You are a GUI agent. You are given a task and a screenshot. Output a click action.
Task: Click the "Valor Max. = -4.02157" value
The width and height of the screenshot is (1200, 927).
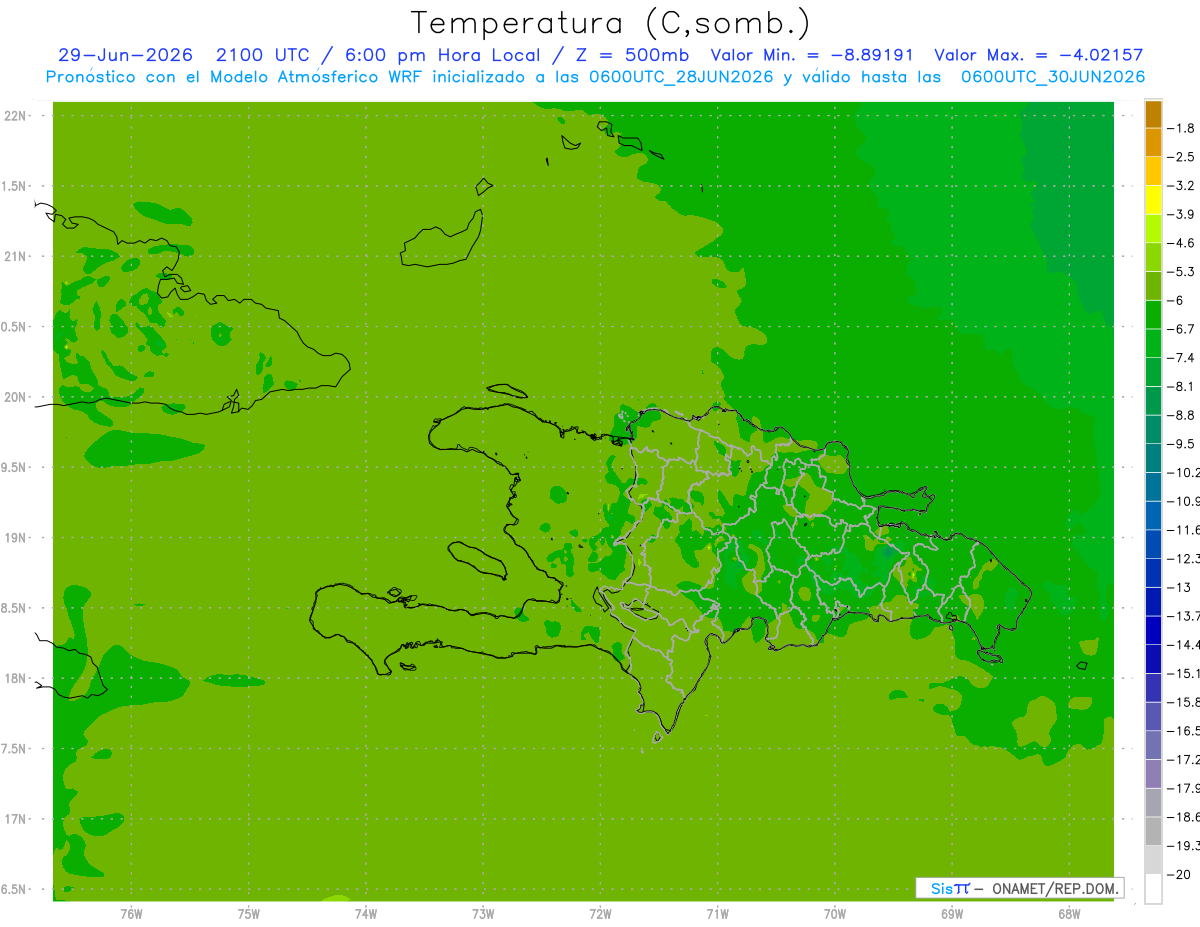(1038, 55)
